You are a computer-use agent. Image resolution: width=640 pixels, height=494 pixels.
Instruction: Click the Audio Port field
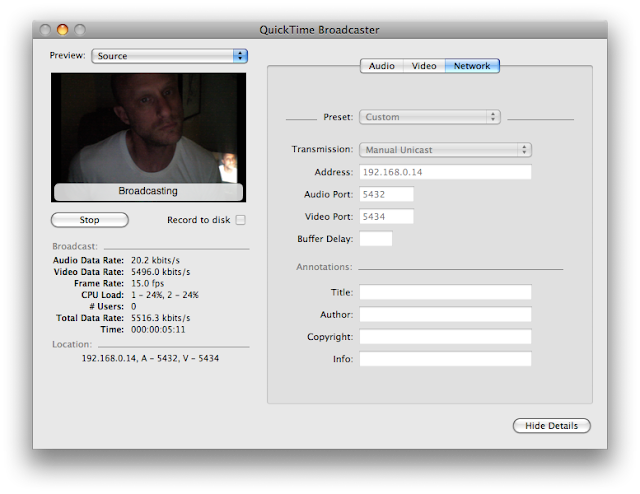(387, 194)
